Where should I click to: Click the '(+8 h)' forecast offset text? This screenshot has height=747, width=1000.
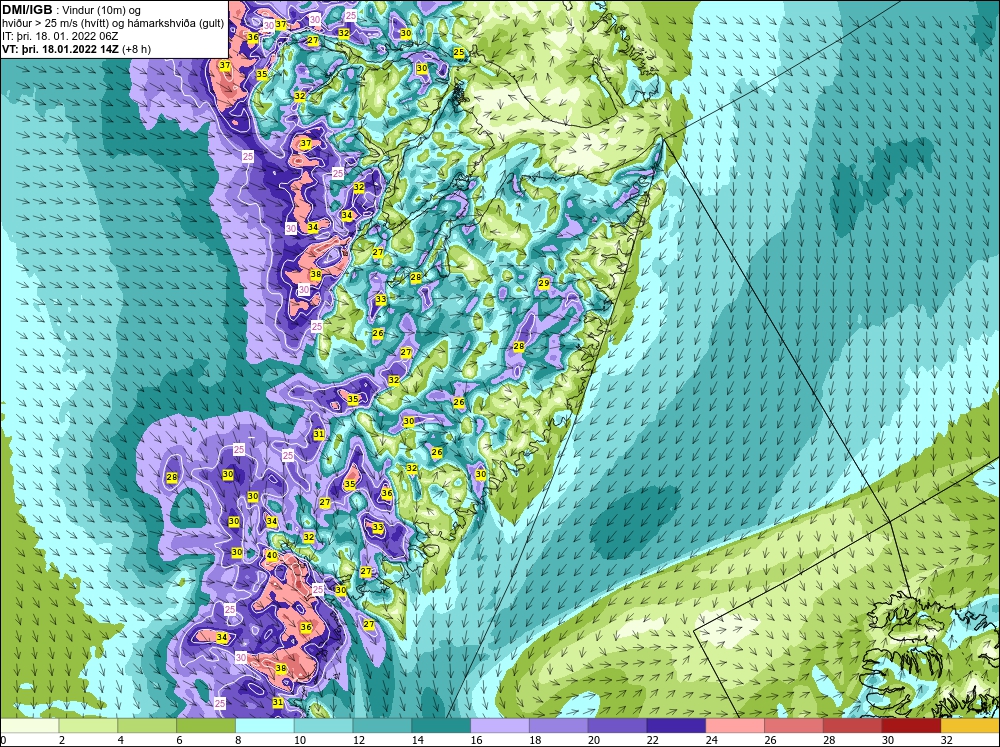[136, 49]
